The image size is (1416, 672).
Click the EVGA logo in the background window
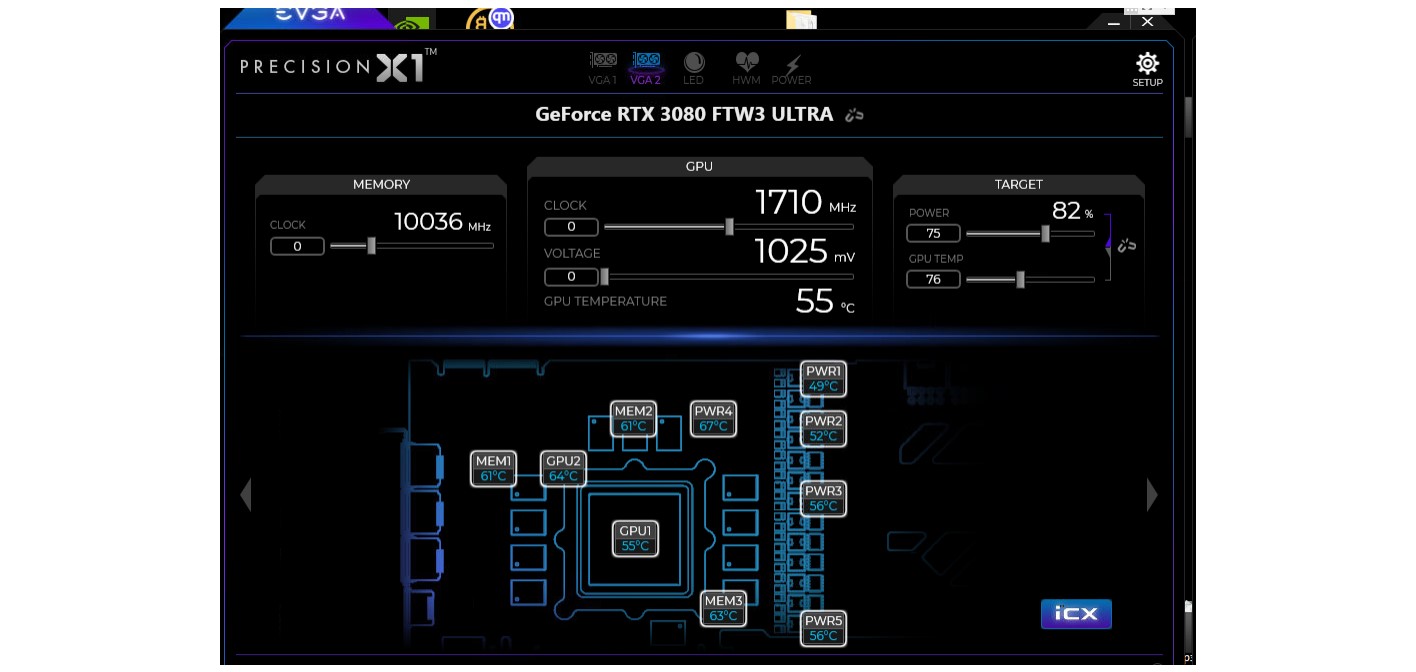click(310, 15)
